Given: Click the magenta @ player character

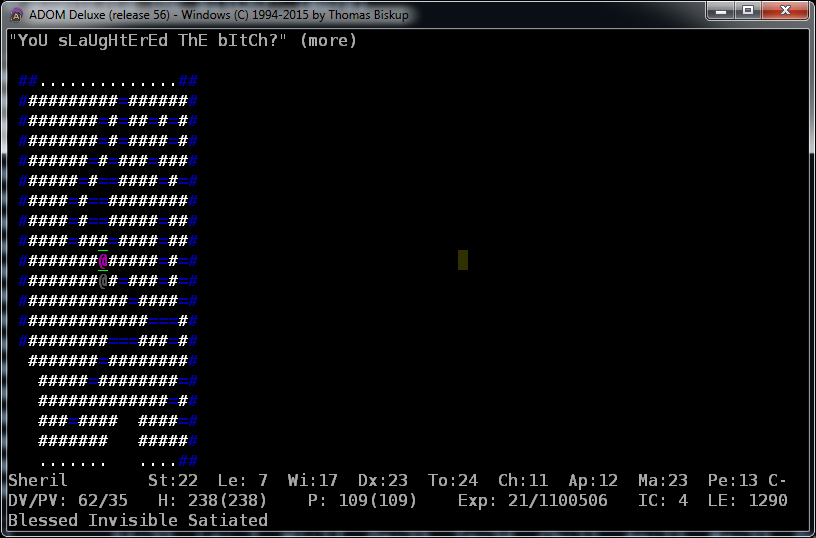Looking at the screenshot, I should click(103, 261).
